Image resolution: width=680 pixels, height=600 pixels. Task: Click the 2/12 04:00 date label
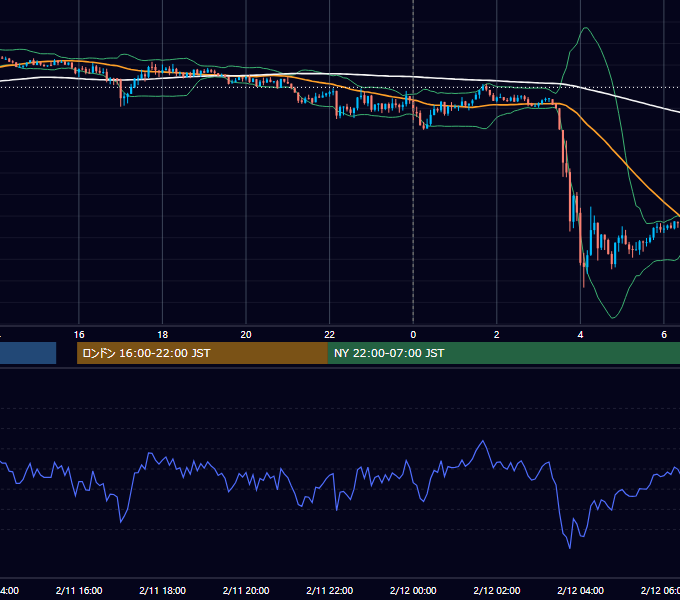coord(580,590)
